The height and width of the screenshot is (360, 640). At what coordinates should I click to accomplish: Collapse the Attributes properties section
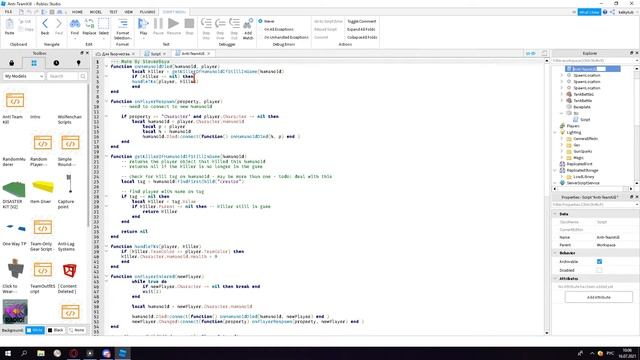[555, 278]
